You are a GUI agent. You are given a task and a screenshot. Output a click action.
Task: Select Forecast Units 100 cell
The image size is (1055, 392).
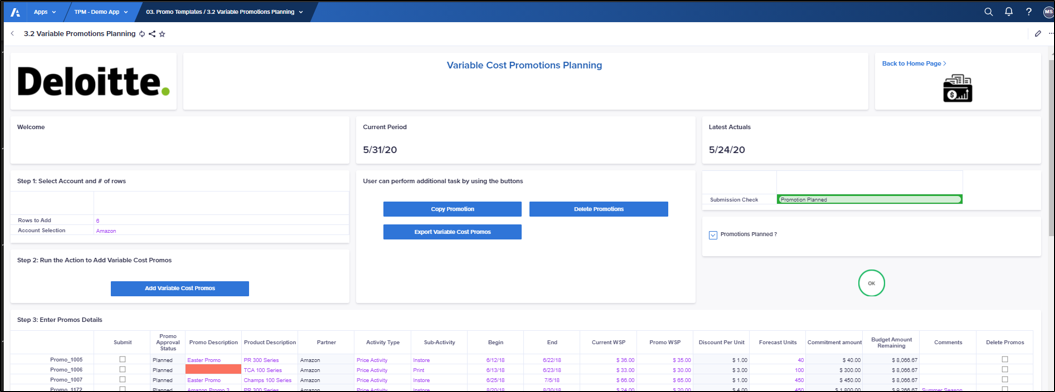777,370
